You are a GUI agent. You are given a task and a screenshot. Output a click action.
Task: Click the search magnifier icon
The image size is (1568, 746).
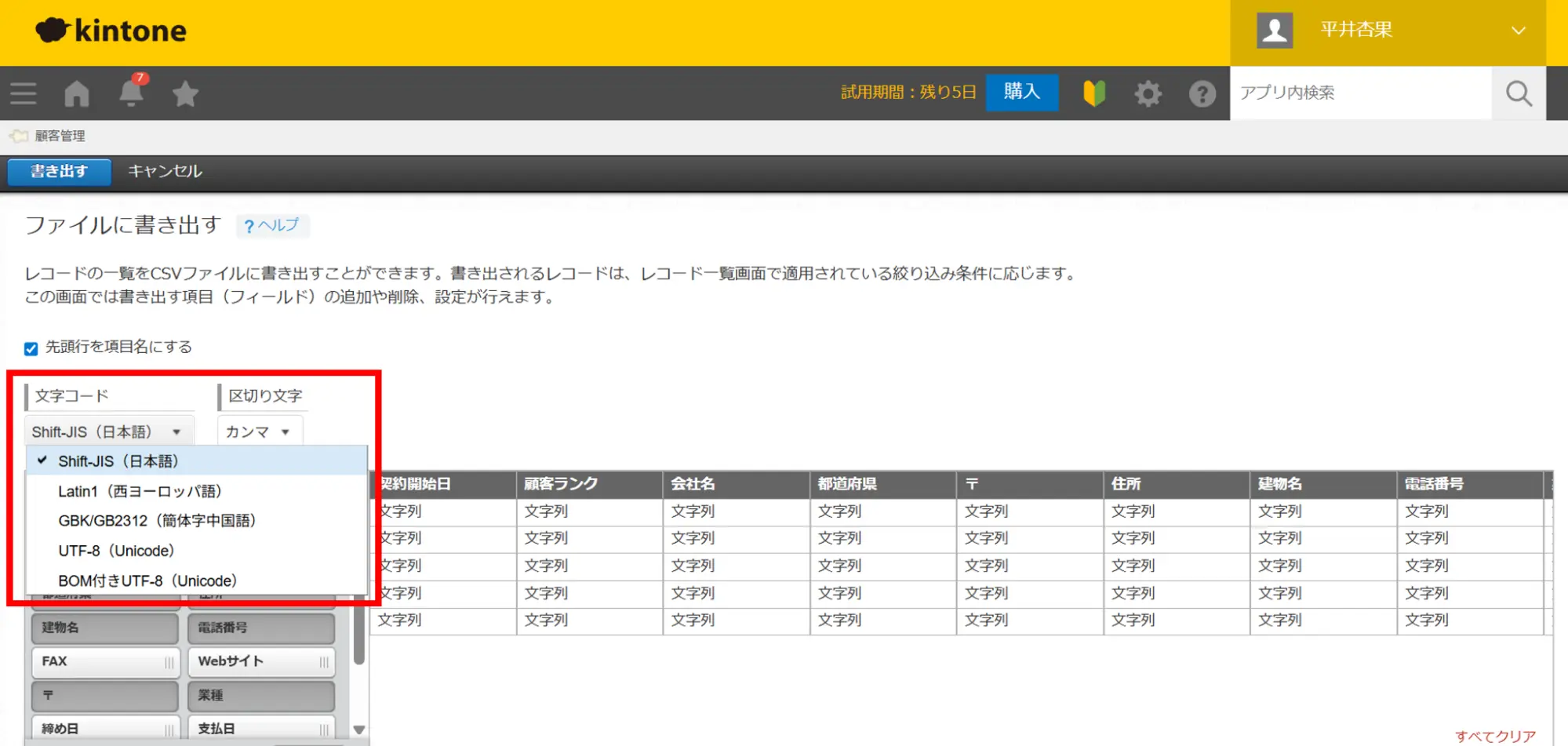tap(1519, 93)
